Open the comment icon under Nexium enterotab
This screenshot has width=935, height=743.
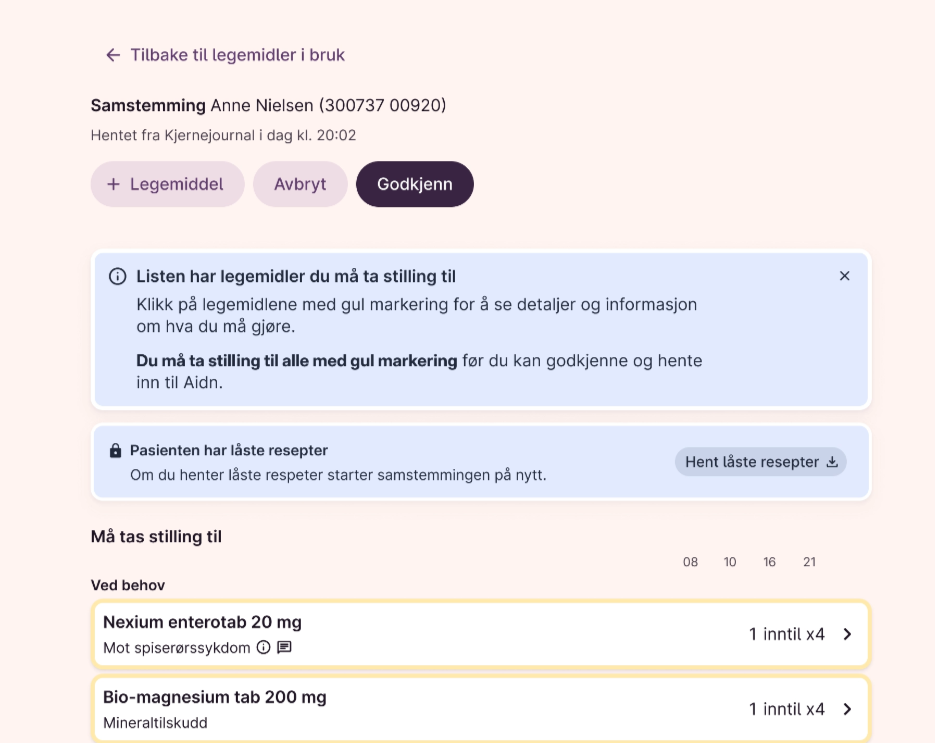[x=284, y=647]
